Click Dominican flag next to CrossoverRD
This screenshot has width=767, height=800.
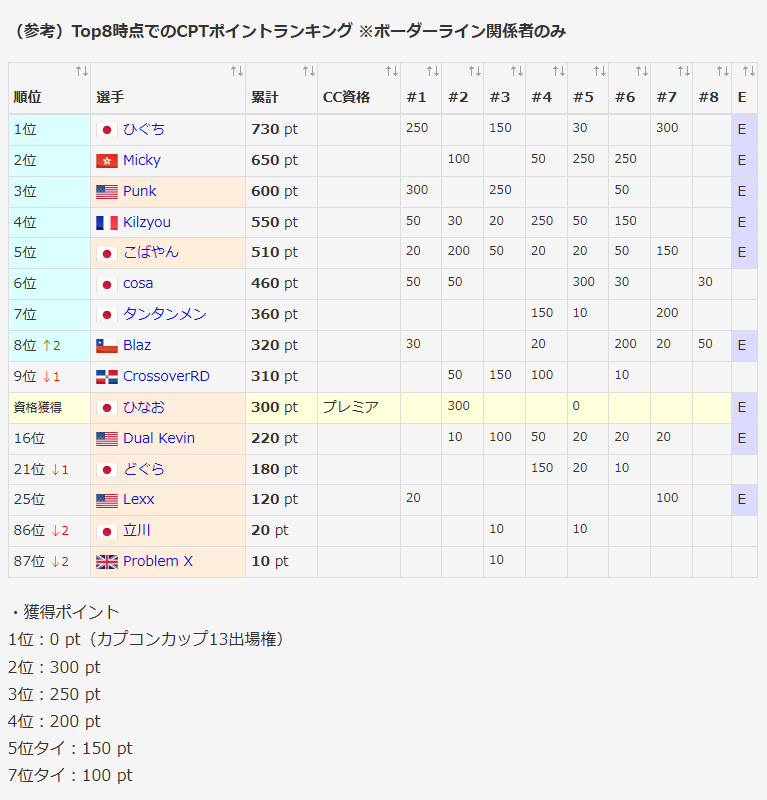coord(107,377)
